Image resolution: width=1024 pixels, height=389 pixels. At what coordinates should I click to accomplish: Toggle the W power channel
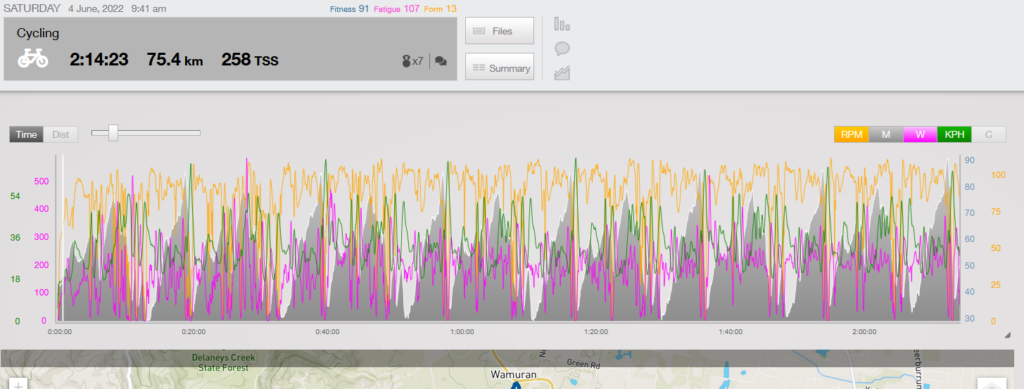pos(920,134)
